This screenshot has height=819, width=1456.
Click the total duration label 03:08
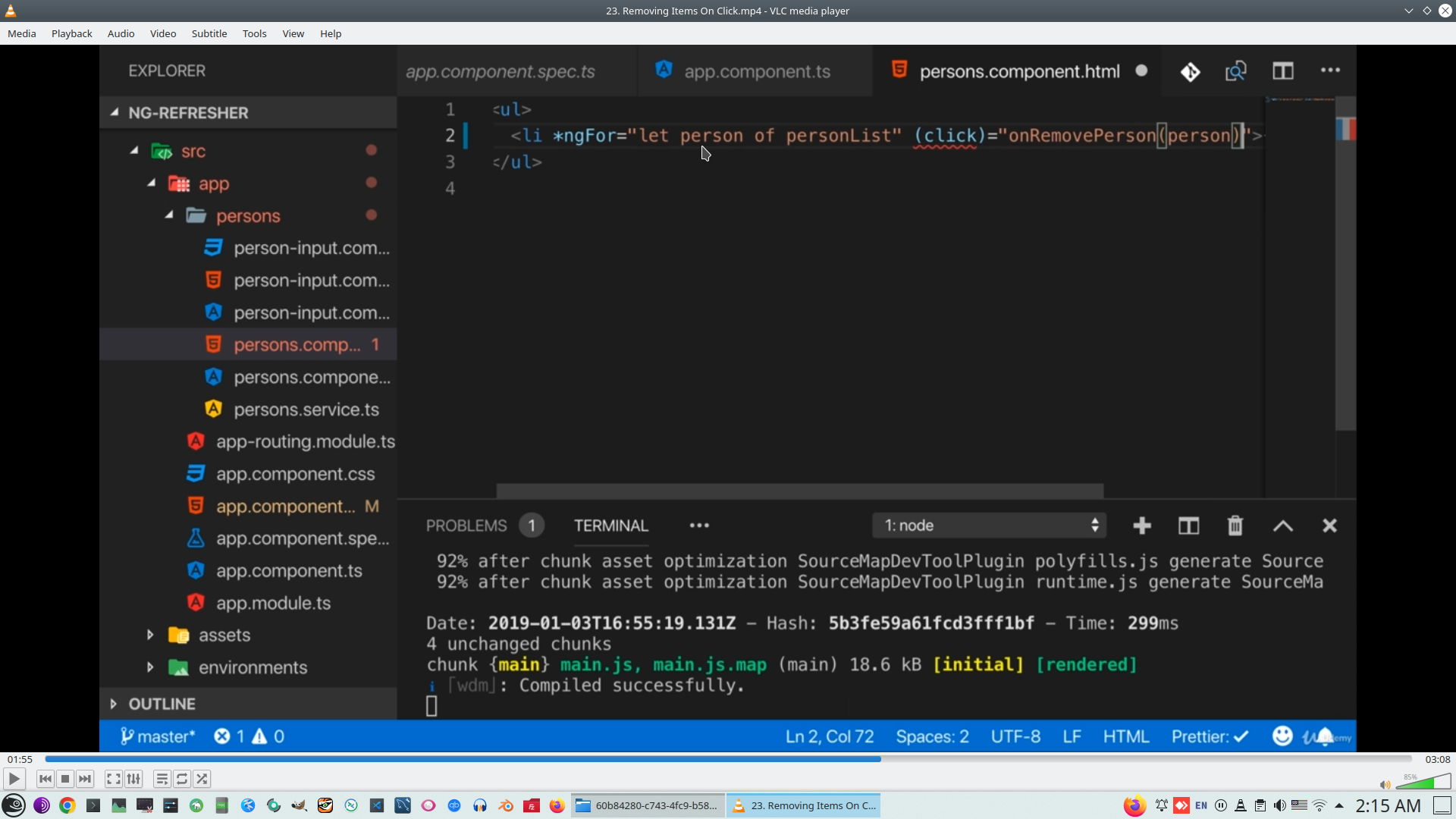1437,759
